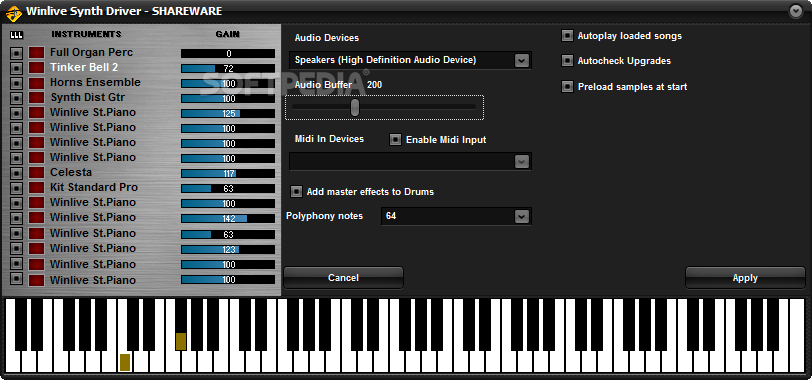Click the highlighted yellow black piano key
This screenshot has width=812, height=380.
181,342
